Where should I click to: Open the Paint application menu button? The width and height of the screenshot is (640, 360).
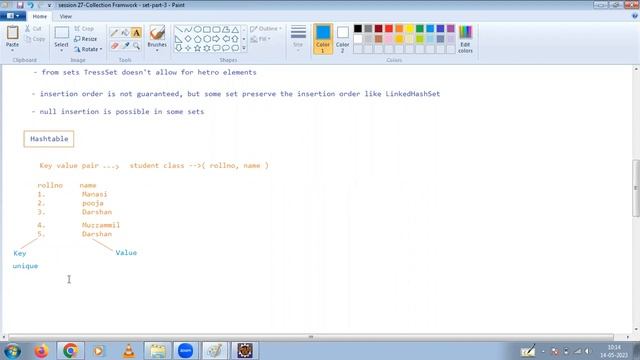(13, 16)
